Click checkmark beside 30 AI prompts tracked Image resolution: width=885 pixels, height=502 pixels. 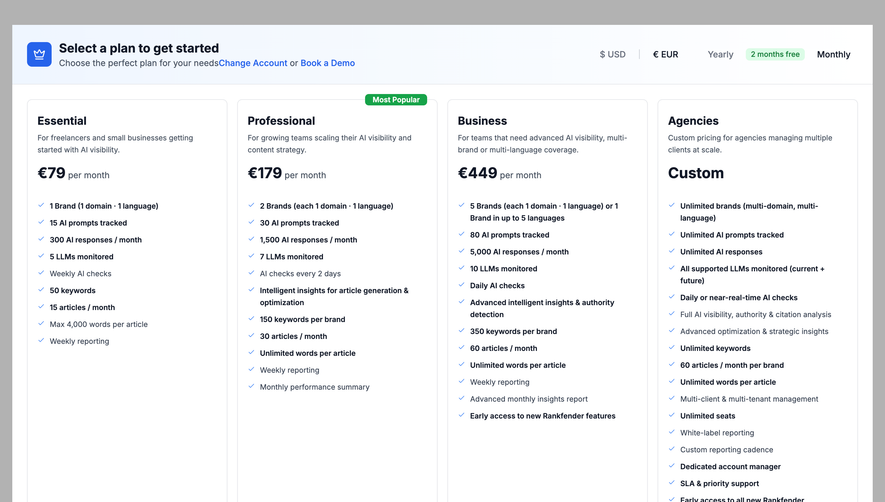coord(251,222)
